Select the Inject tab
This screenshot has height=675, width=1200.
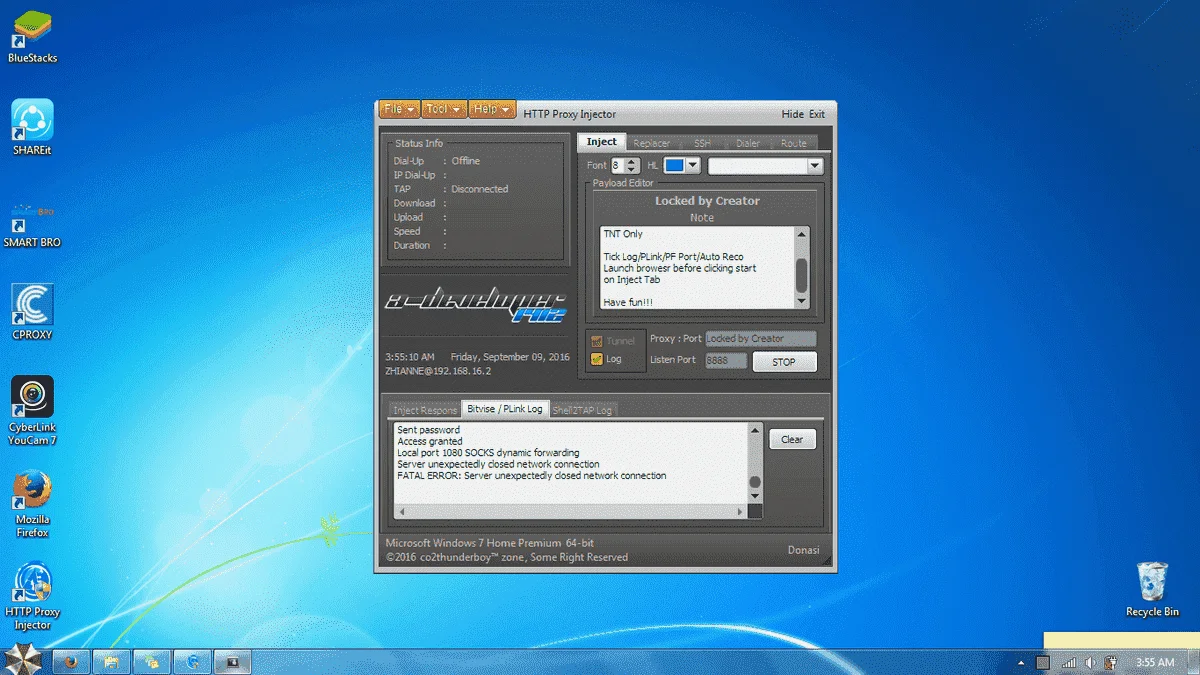click(x=602, y=142)
